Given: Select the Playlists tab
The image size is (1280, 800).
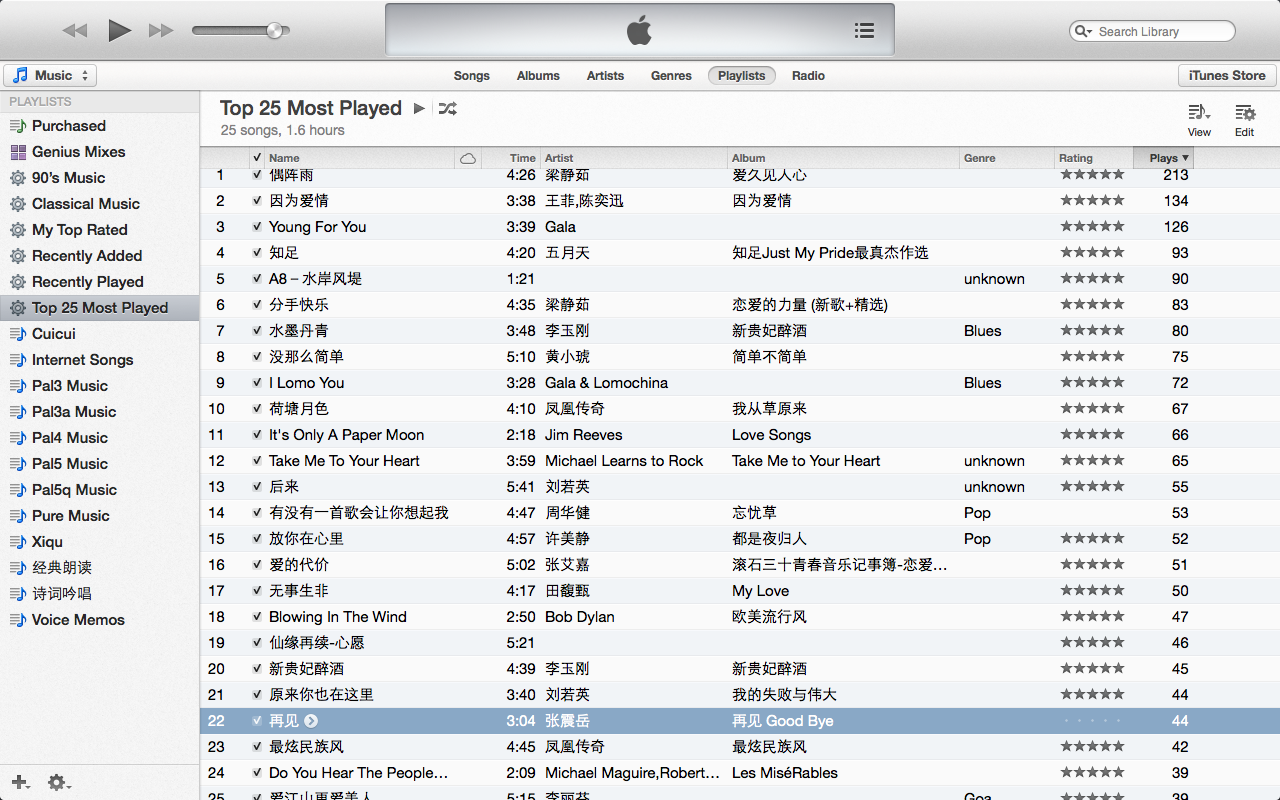Looking at the screenshot, I should (x=741, y=75).
